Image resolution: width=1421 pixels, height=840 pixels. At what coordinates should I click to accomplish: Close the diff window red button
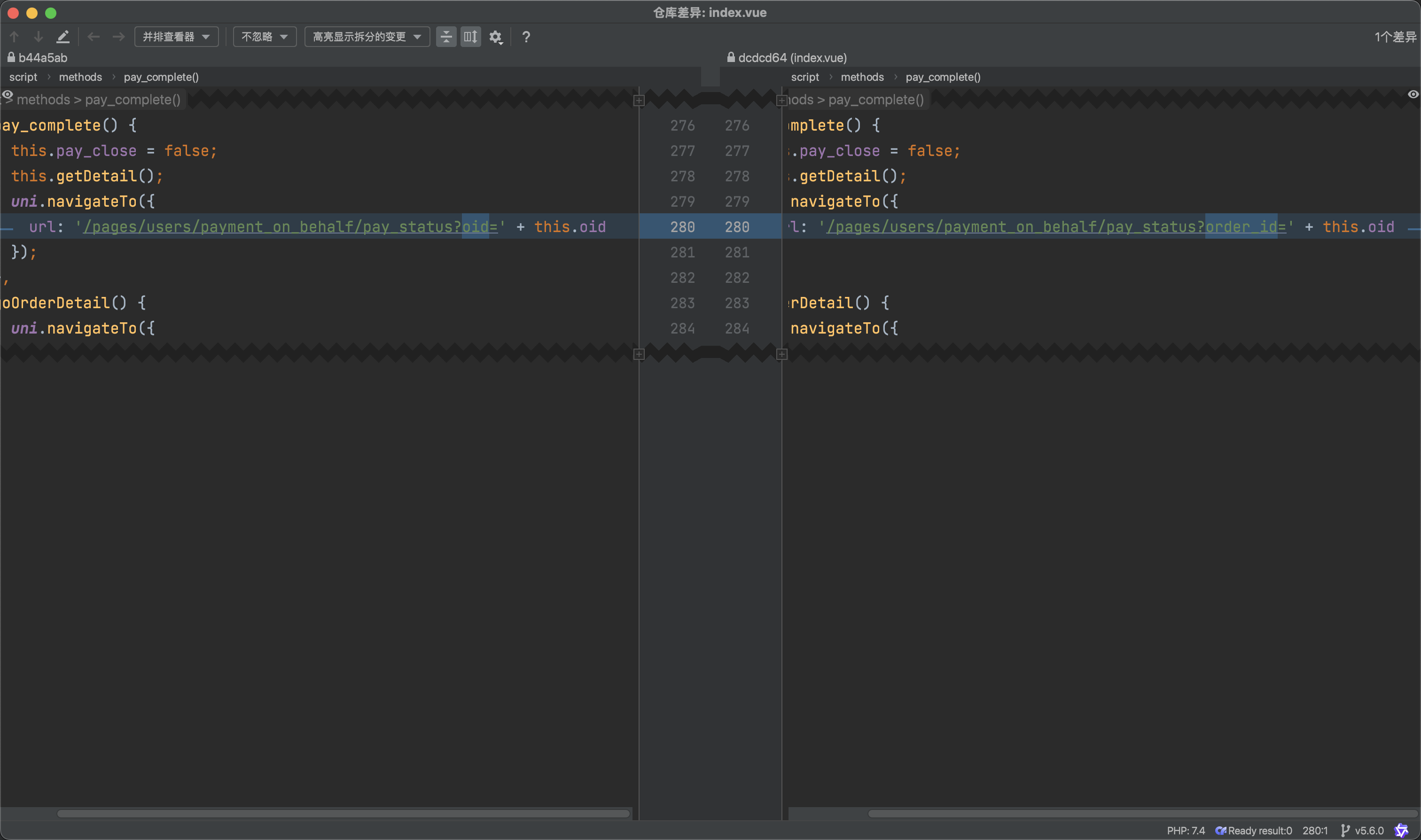click(13, 13)
